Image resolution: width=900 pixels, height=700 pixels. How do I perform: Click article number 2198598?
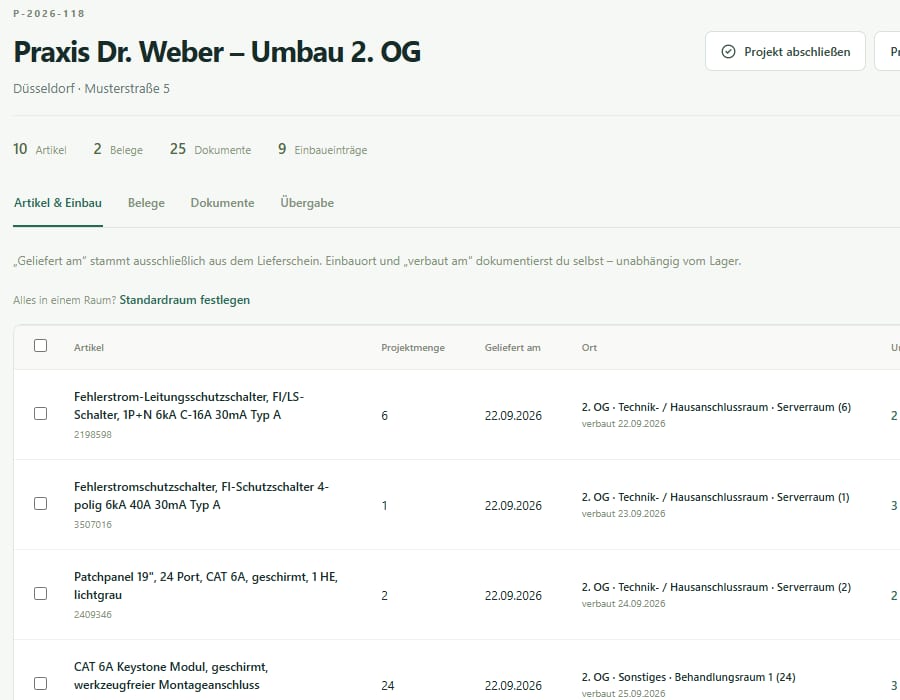[93, 435]
